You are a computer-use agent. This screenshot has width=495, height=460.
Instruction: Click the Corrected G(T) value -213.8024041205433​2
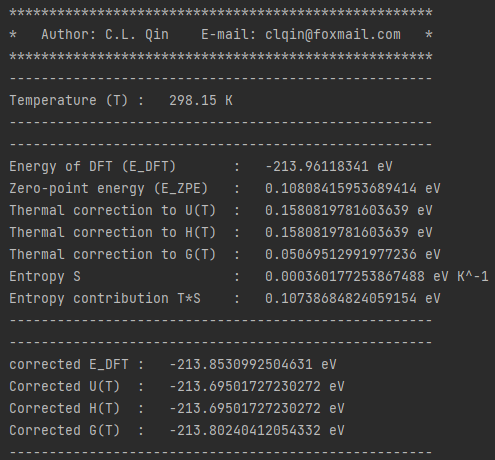[245, 430]
